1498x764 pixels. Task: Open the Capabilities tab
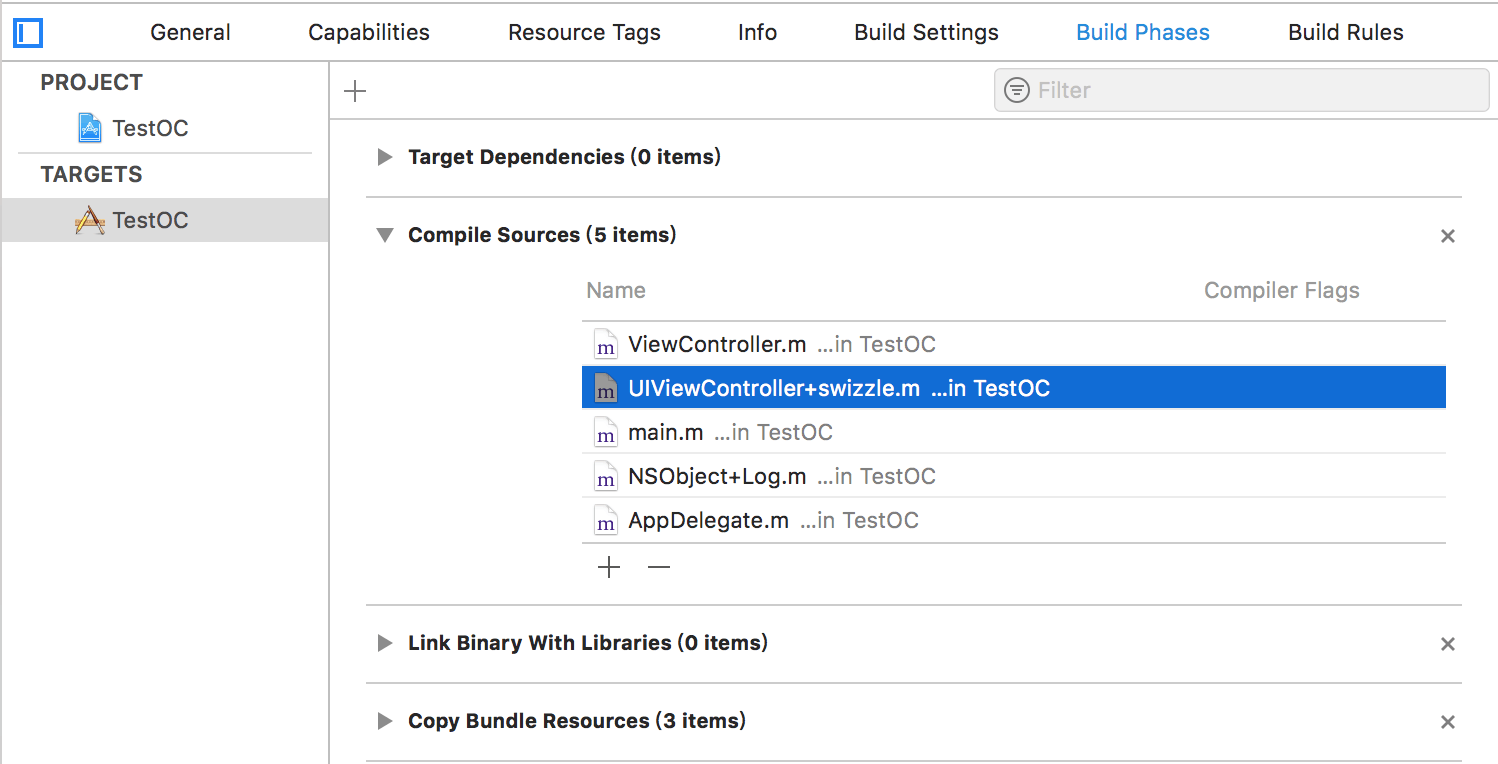(369, 32)
